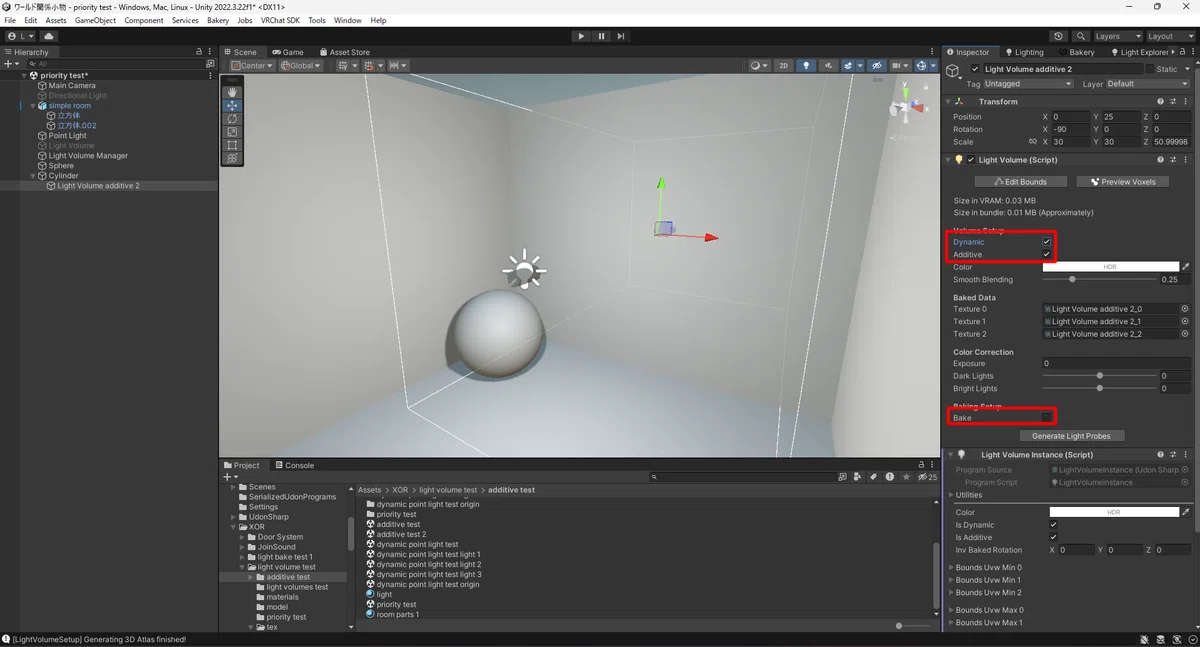
Task: Toggle scene lighting bulb icon
Action: tap(805, 66)
